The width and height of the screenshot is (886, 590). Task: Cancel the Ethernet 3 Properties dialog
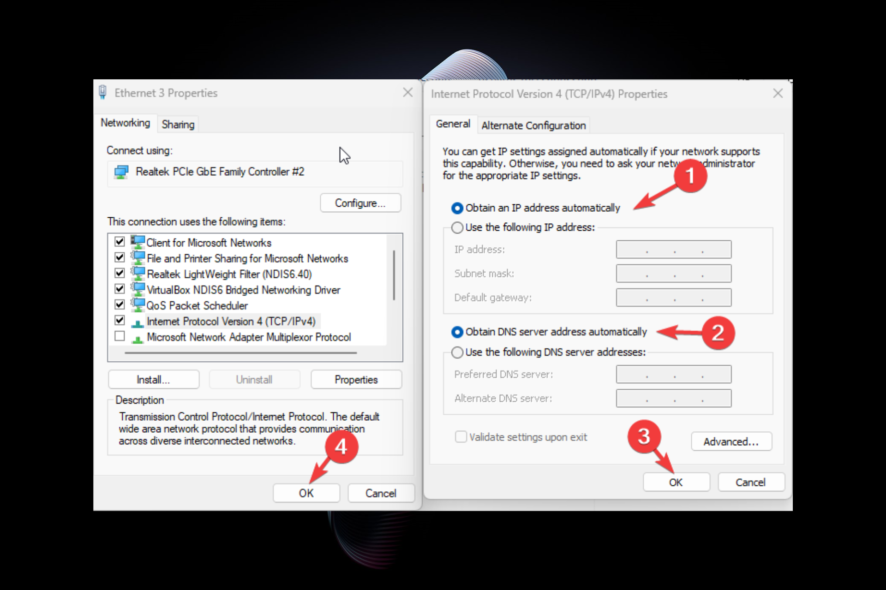pos(381,493)
